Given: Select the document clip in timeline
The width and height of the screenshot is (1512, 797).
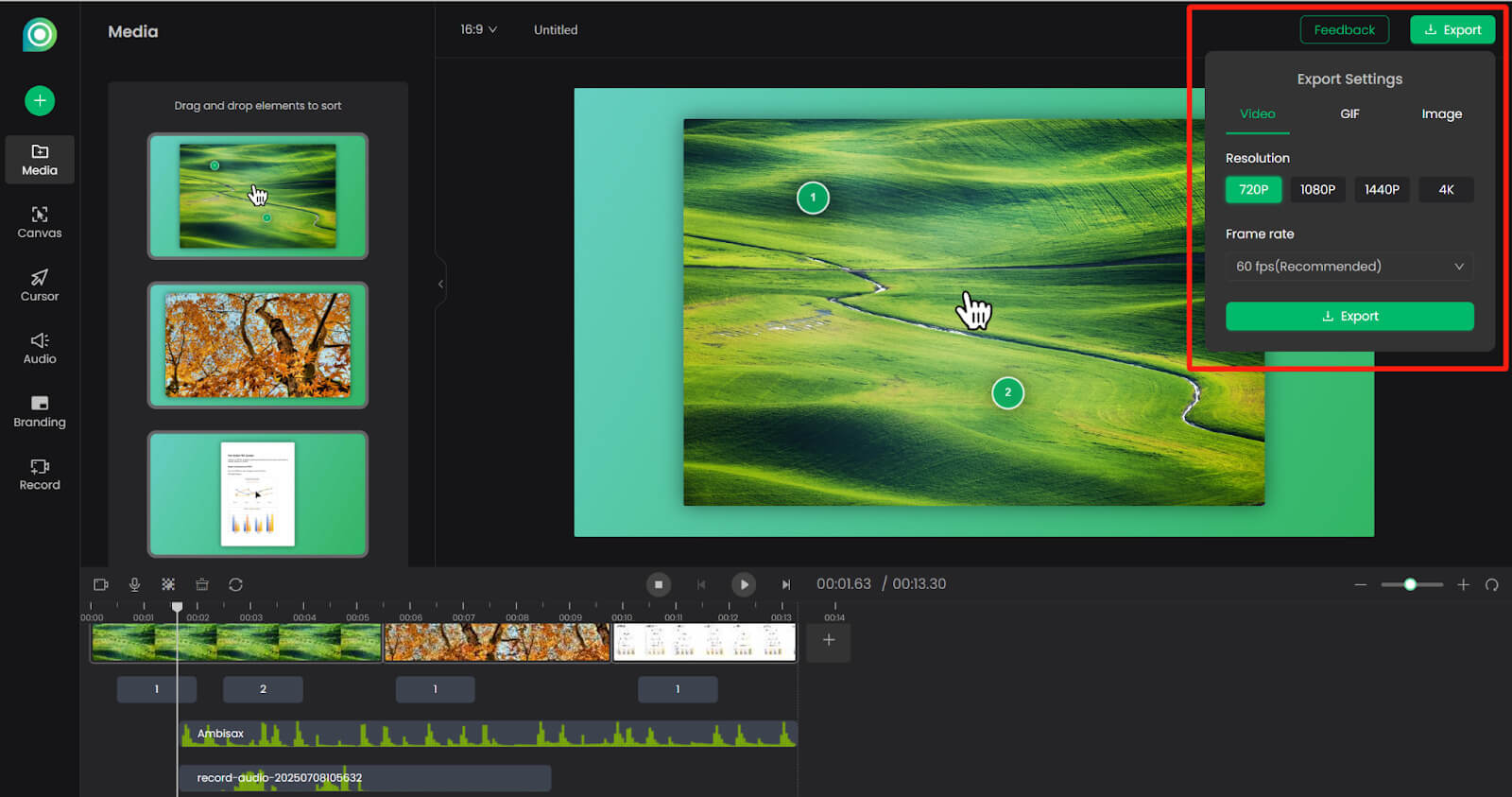Looking at the screenshot, I should tap(704, 642).
